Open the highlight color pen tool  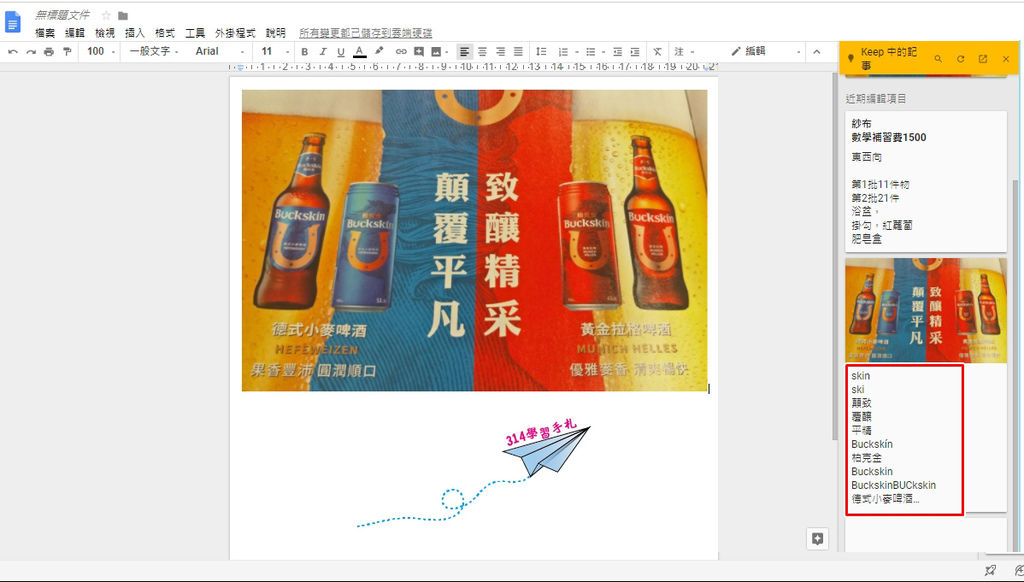pyautogui.click(x=379, y=51)
